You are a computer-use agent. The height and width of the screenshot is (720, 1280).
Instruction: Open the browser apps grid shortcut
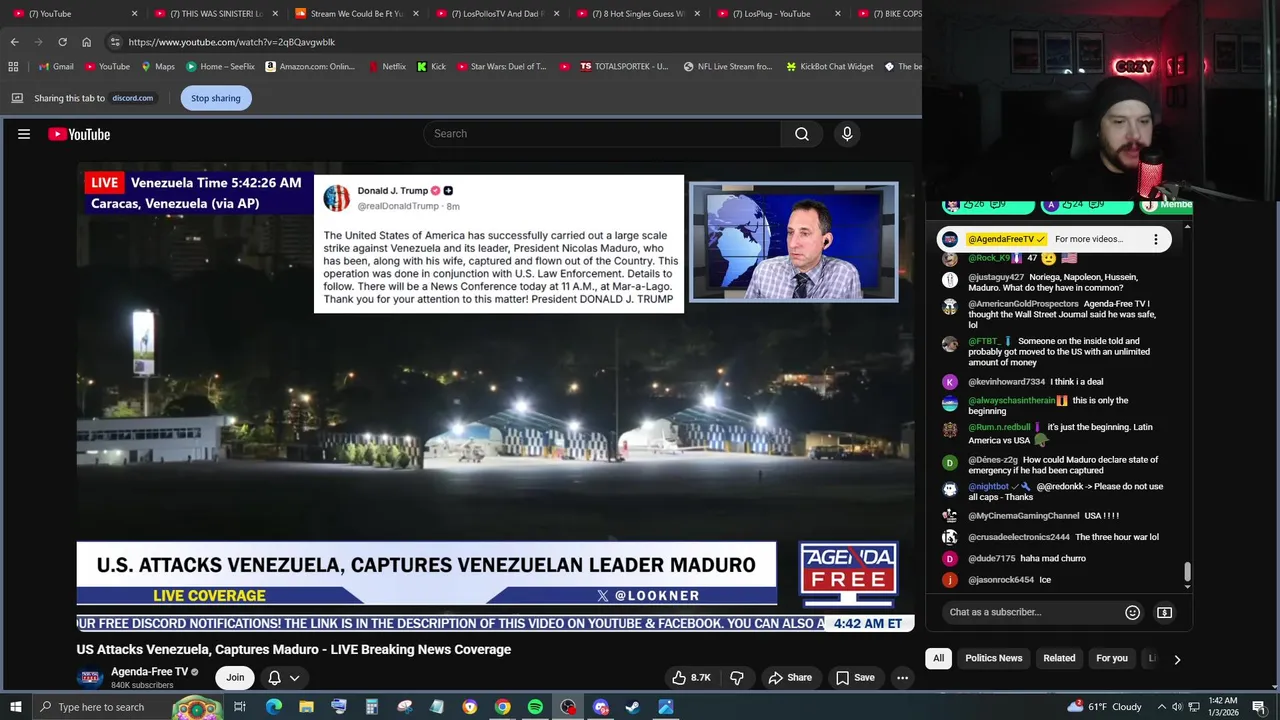(x=13, y=67)
